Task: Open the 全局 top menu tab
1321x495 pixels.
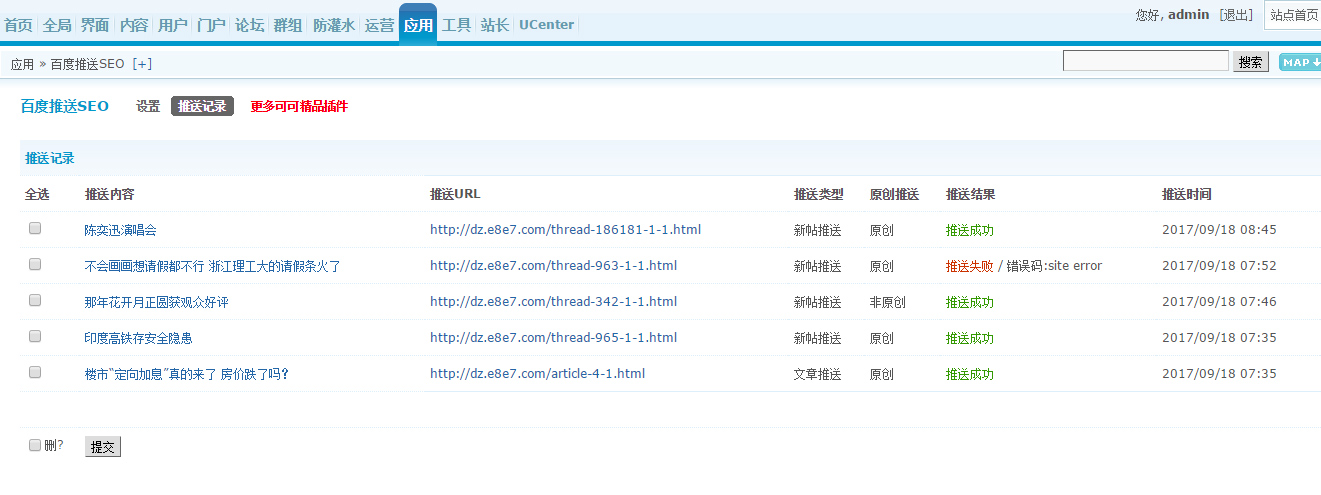Action: 57,25
